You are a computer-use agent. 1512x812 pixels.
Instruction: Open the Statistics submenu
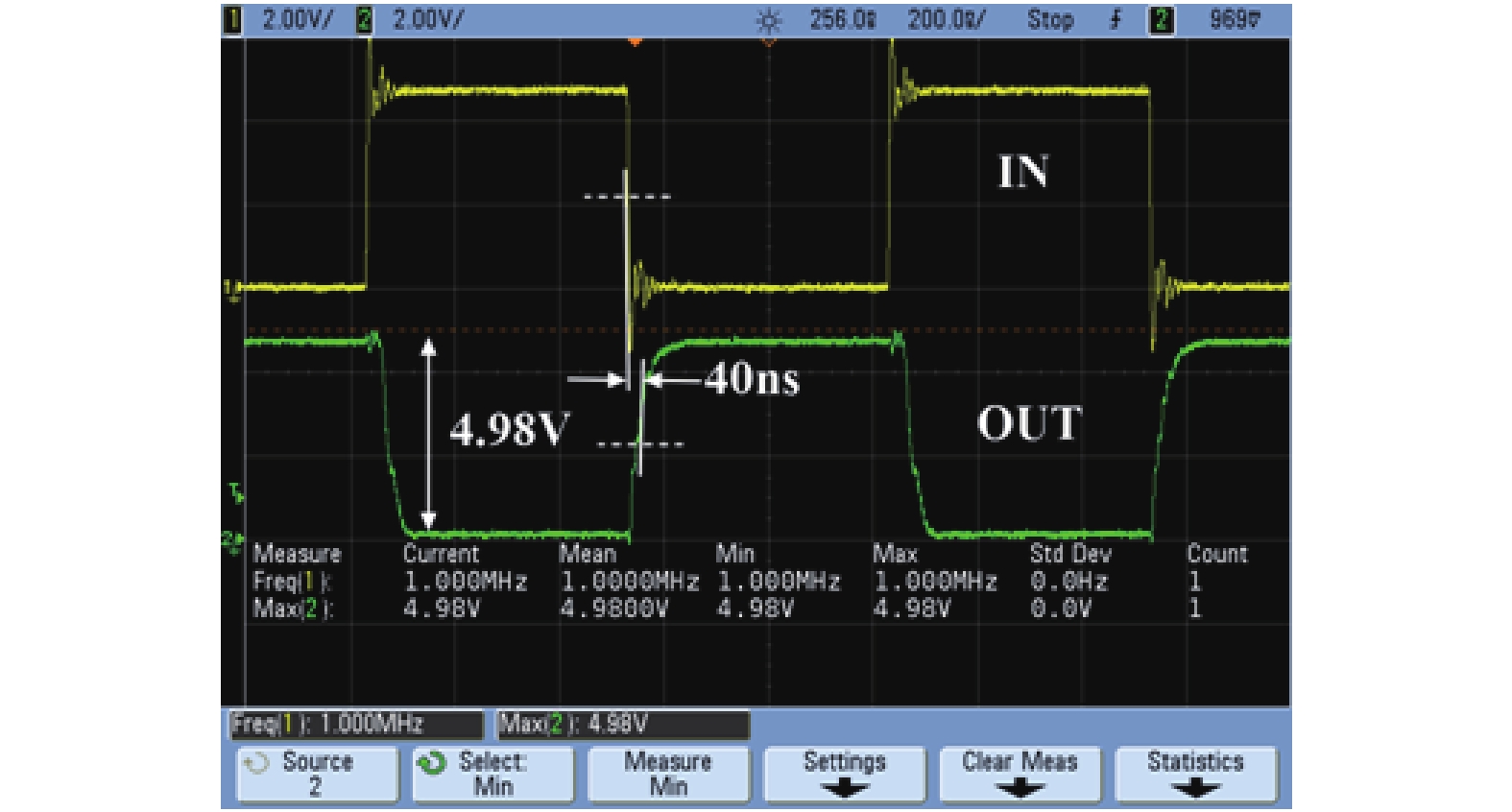1195,774
